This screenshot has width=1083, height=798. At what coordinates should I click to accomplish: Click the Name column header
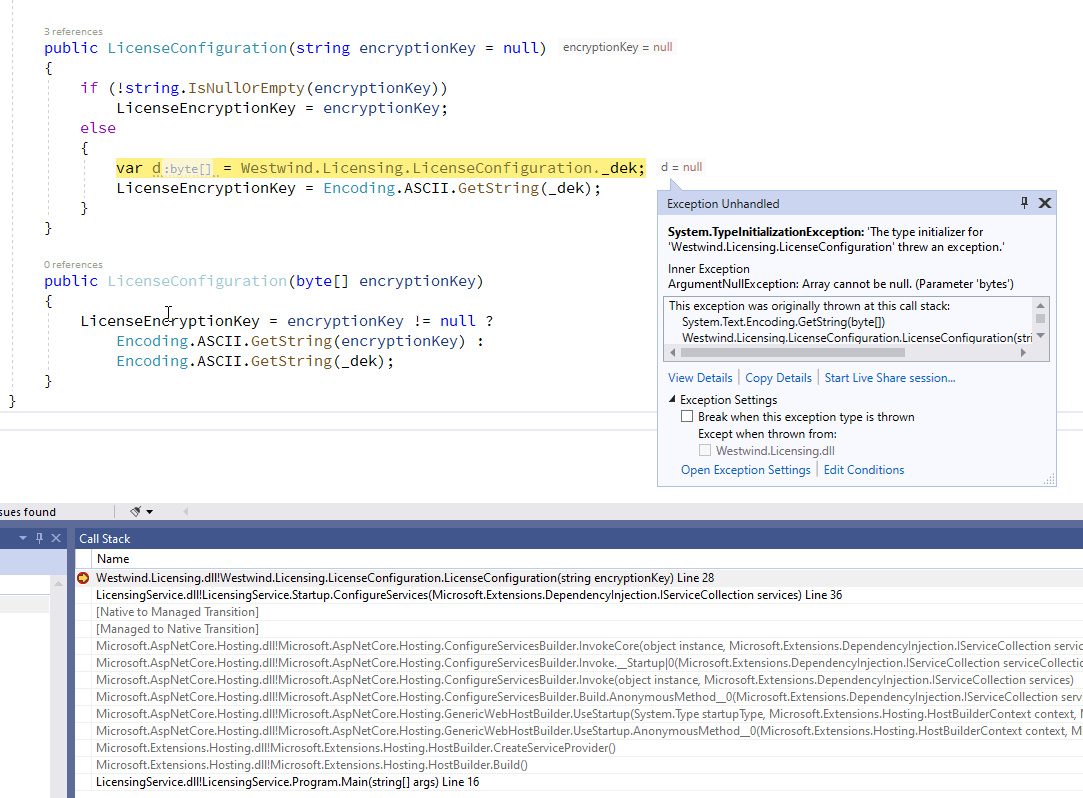pyautogui.click(x=113, y=559)
